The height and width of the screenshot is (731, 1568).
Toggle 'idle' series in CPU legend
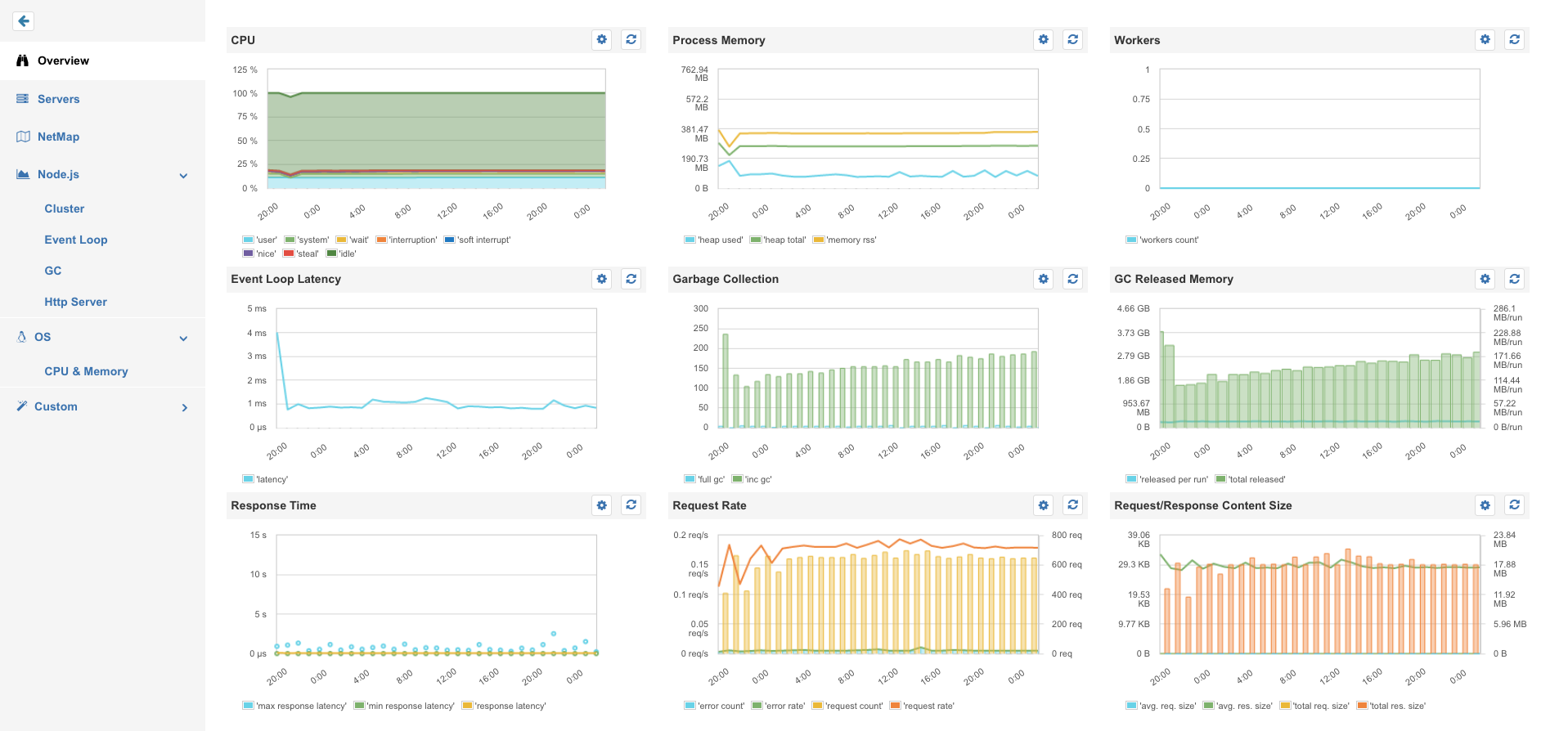click(x=341, y=253)
